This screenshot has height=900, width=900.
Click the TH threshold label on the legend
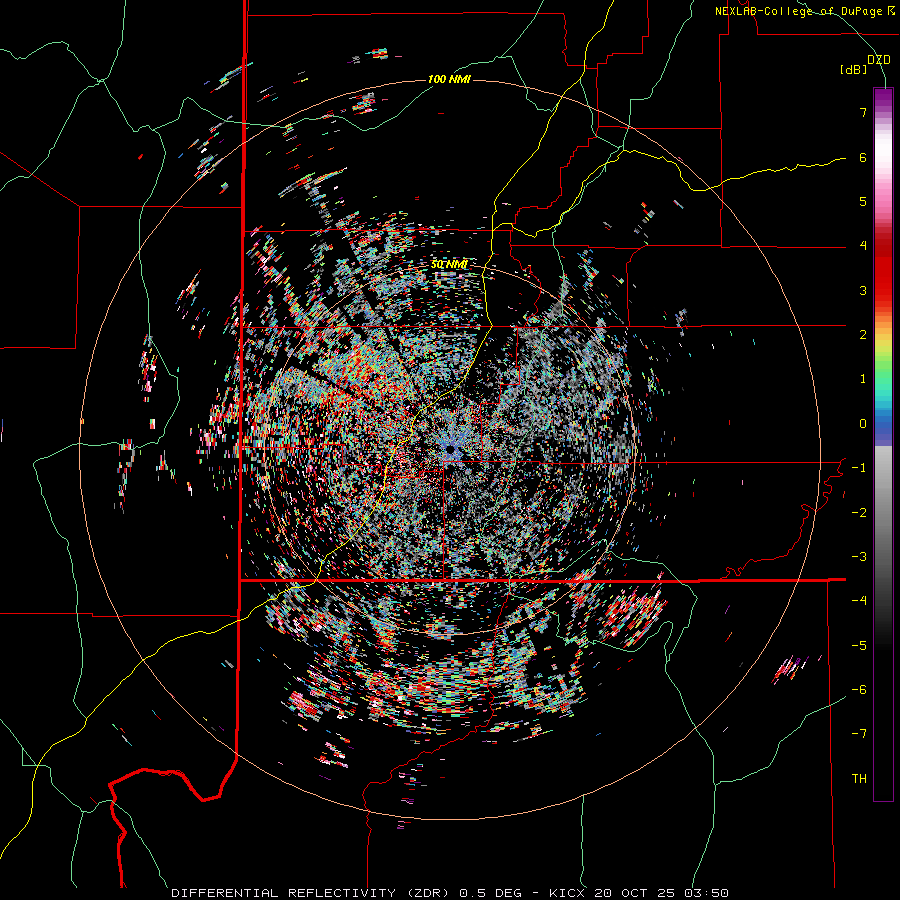coord(859,779)
